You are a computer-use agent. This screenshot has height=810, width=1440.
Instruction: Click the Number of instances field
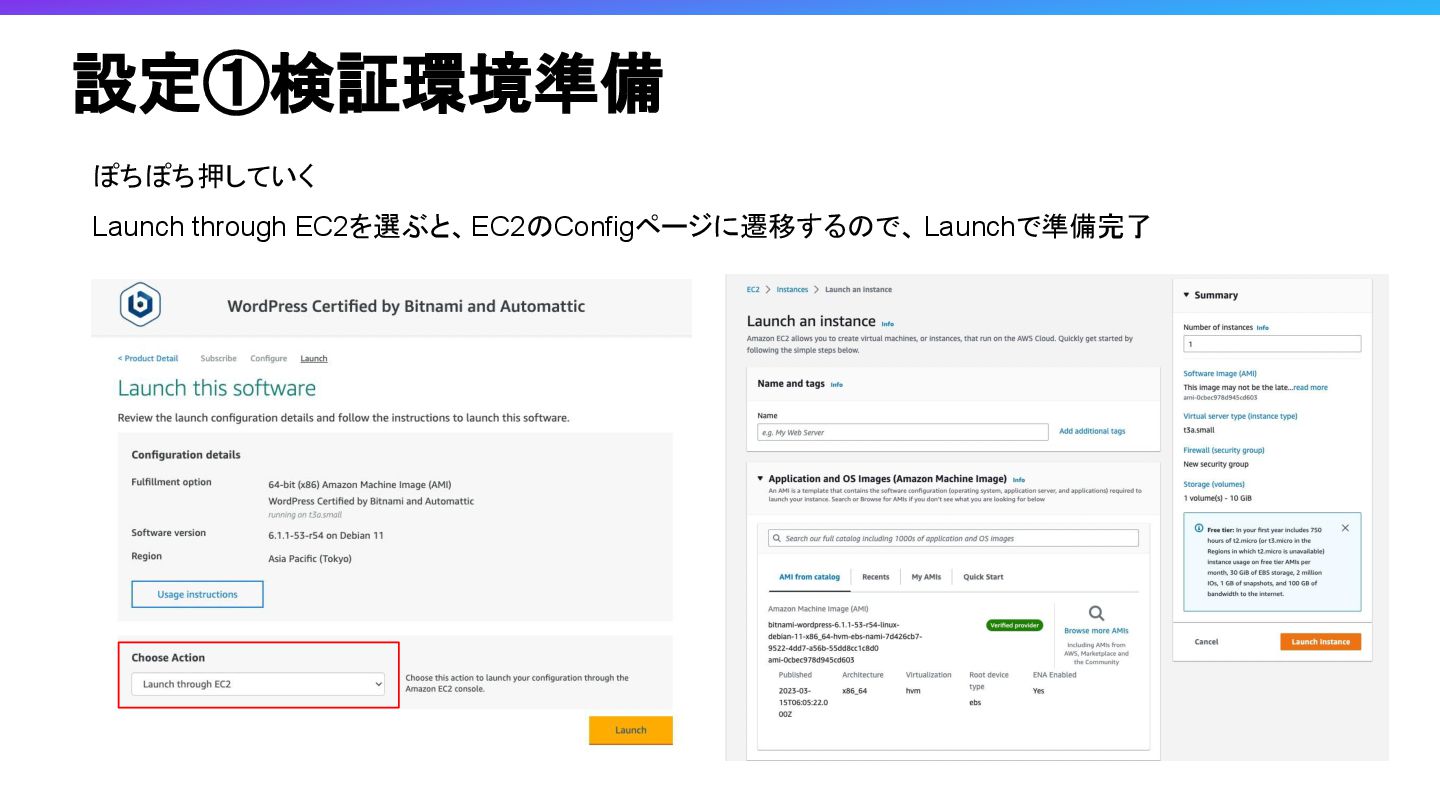click(1272, 344)
